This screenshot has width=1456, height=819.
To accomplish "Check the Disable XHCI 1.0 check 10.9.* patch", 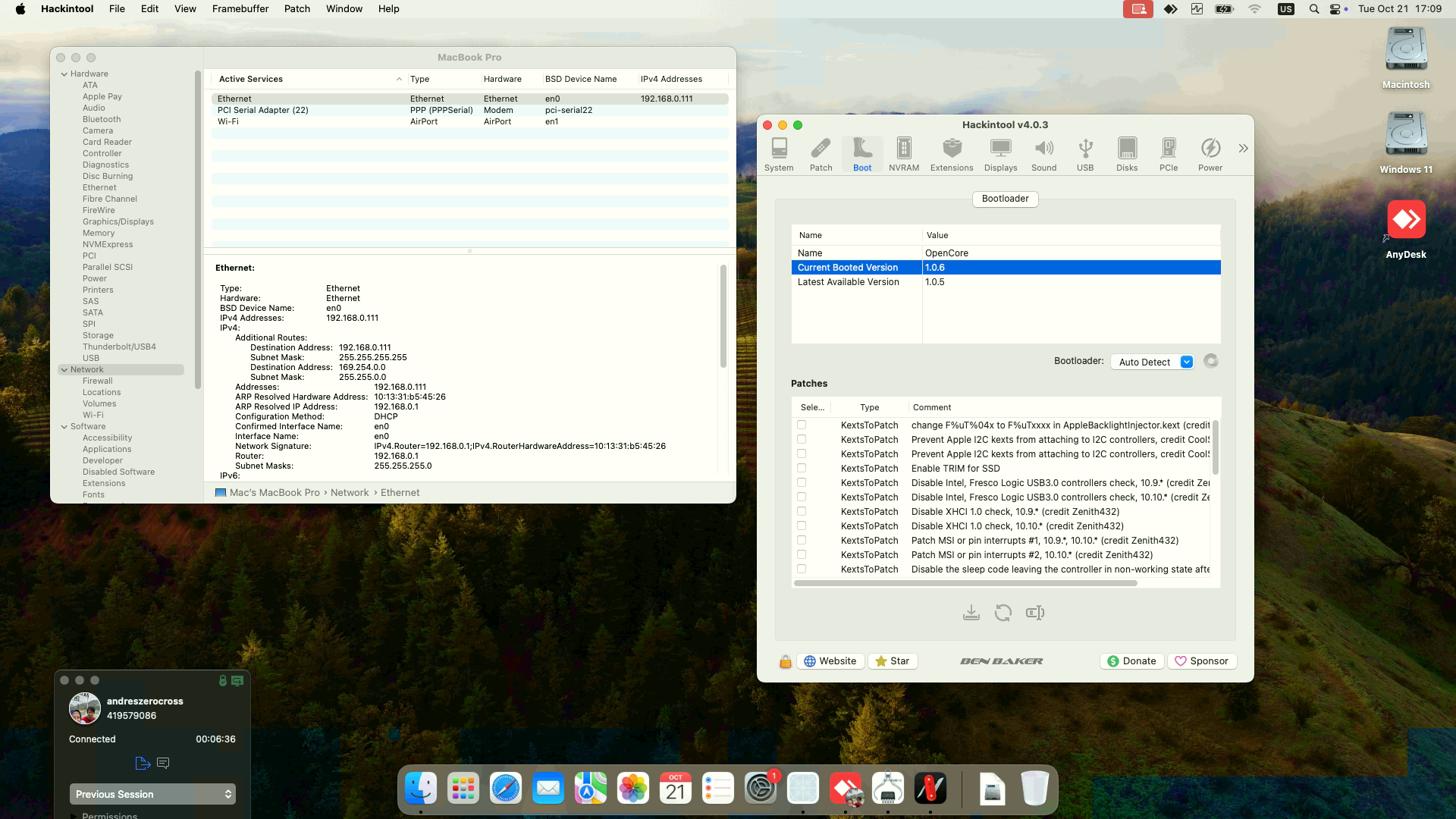I will (802, 512).
